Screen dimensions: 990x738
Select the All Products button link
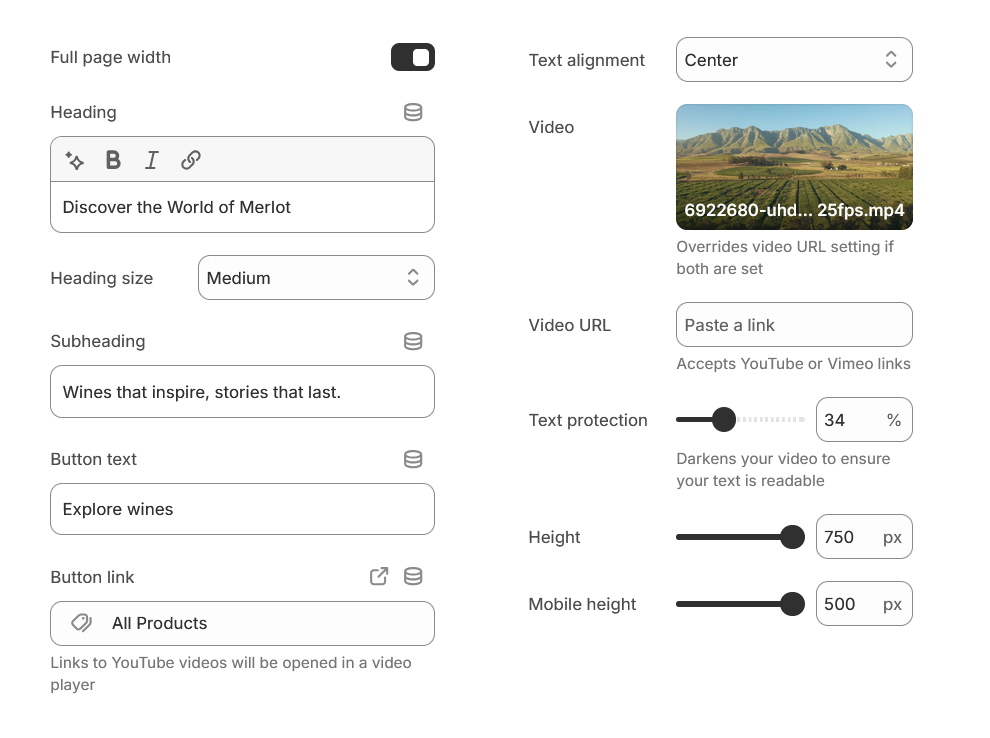coord(242,623)
